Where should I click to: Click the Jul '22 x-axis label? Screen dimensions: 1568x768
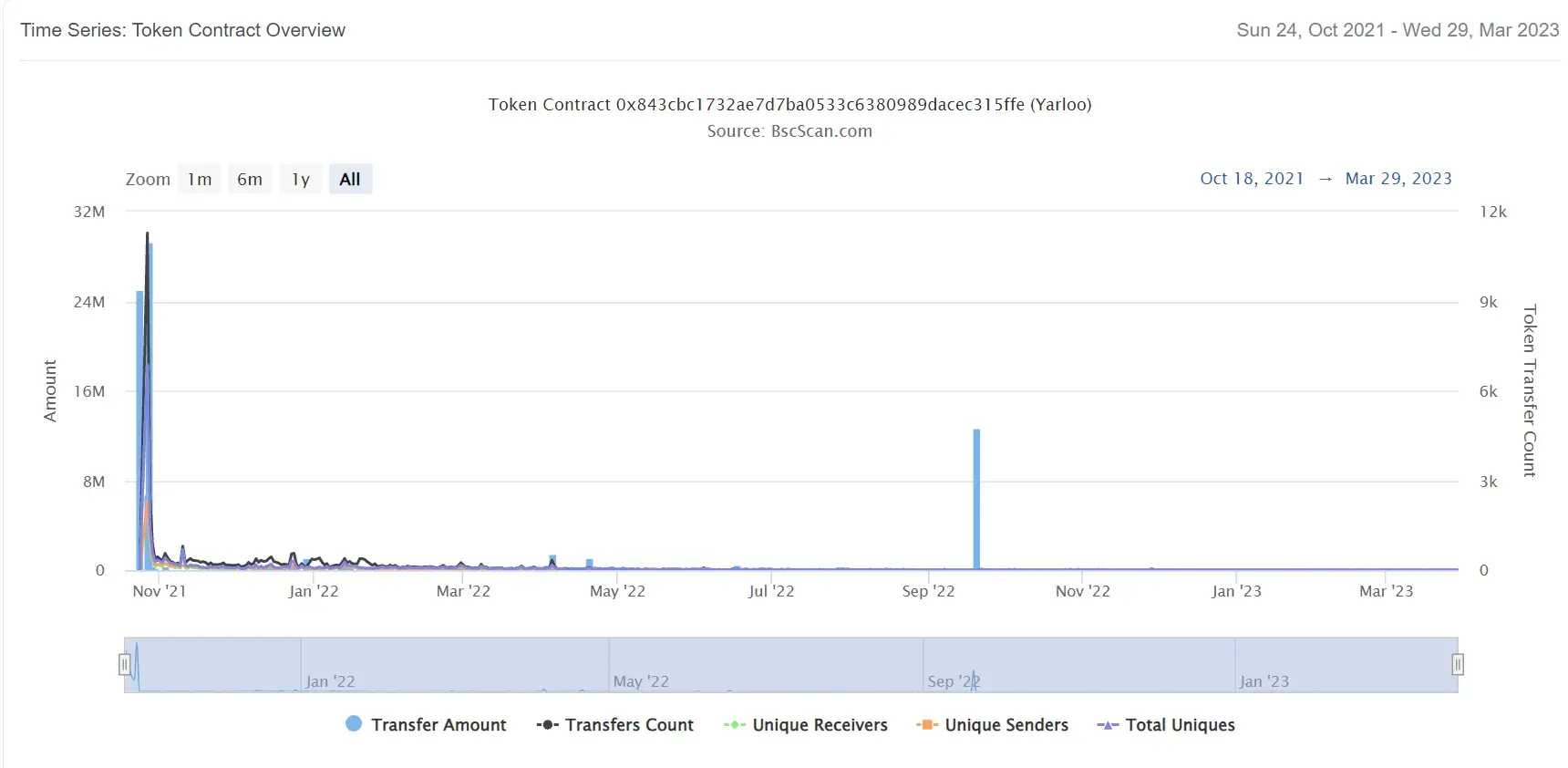pos(771,591)
